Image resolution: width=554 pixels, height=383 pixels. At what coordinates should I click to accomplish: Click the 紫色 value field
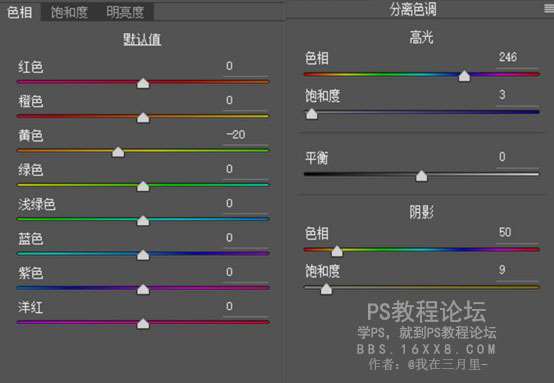tap(246, 272)
